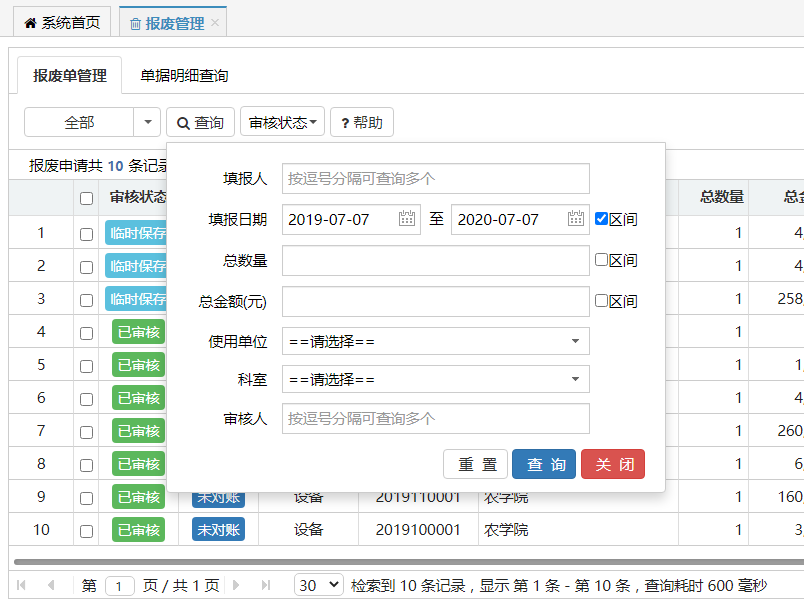Image resolution: width=804 pixels, height=609 pixels.
Task: Click the 重置 reset button
Action: (475, 464)
